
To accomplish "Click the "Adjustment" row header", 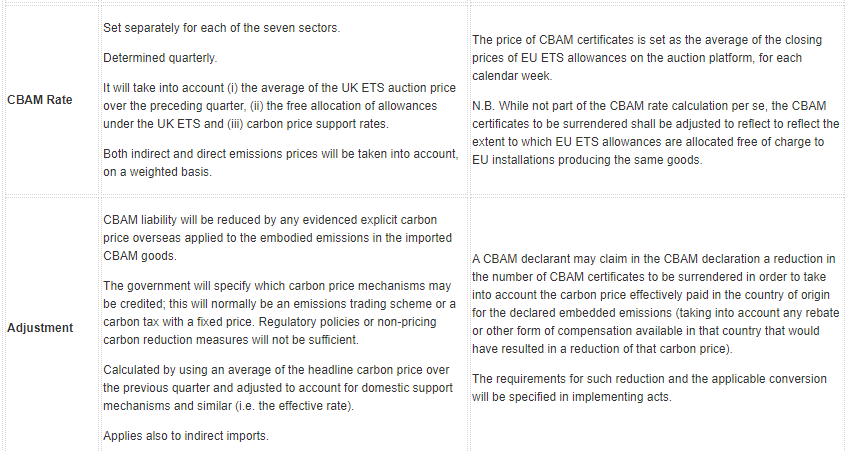I will (x=41, y=327).
